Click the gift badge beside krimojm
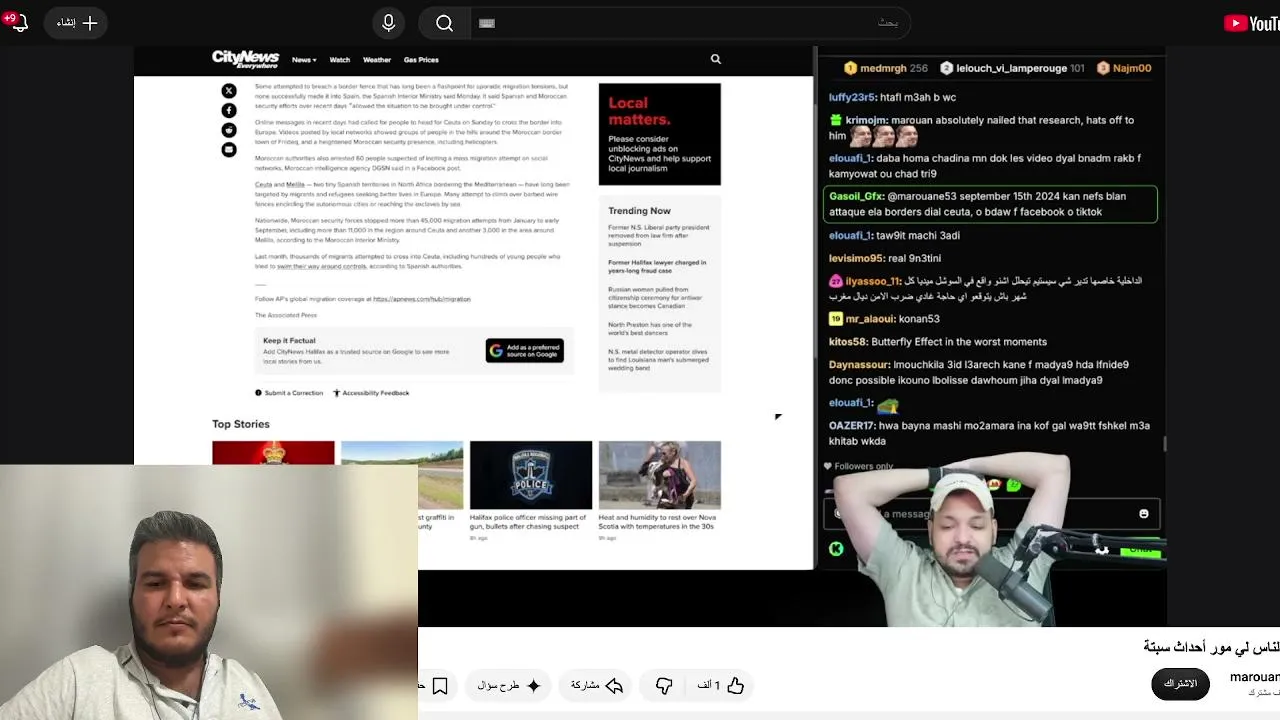 [x=836, y=120]
